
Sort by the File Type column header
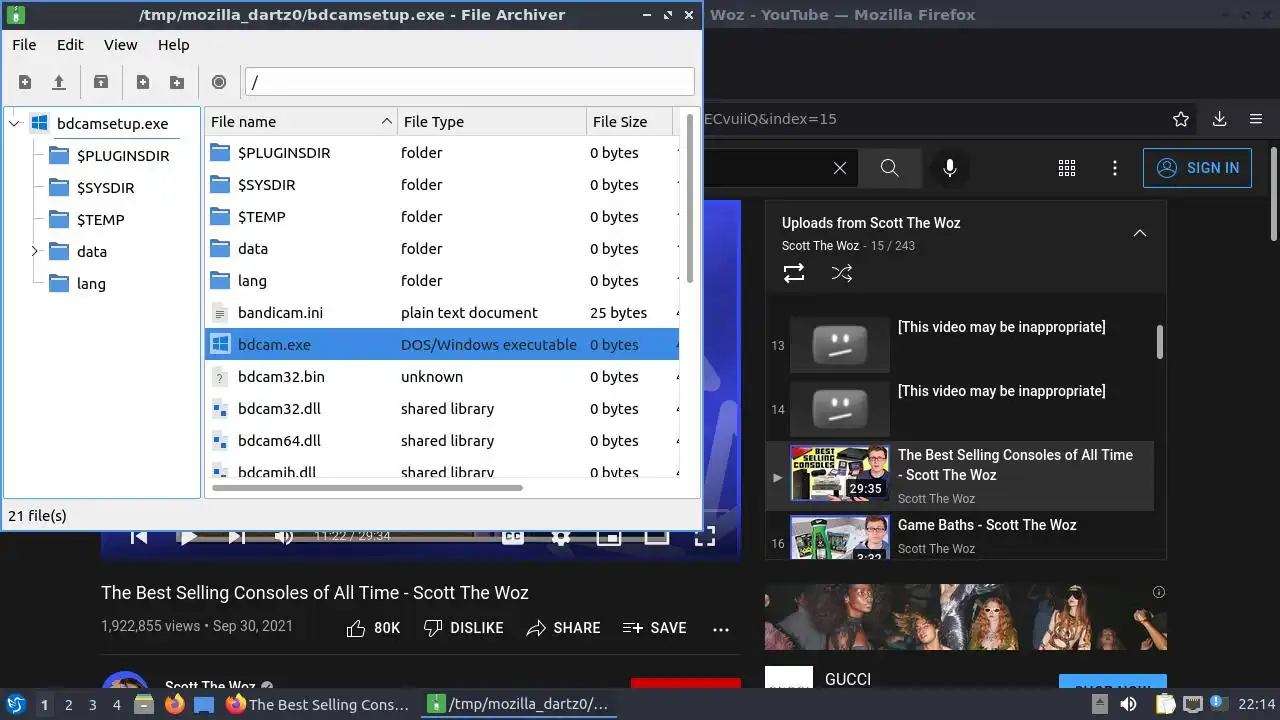[492, 122]
